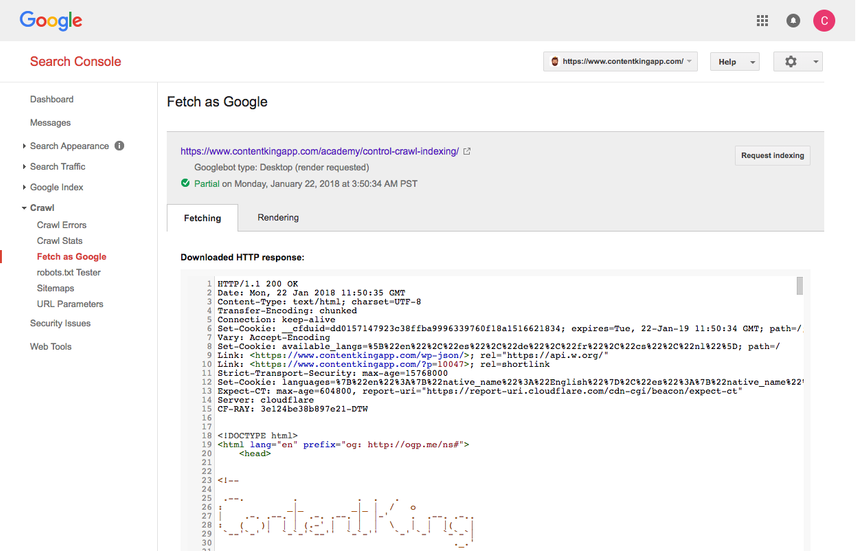Click the Search Appearance label
This screenshot has height=551, width=856.
click(x=69, y=146)
